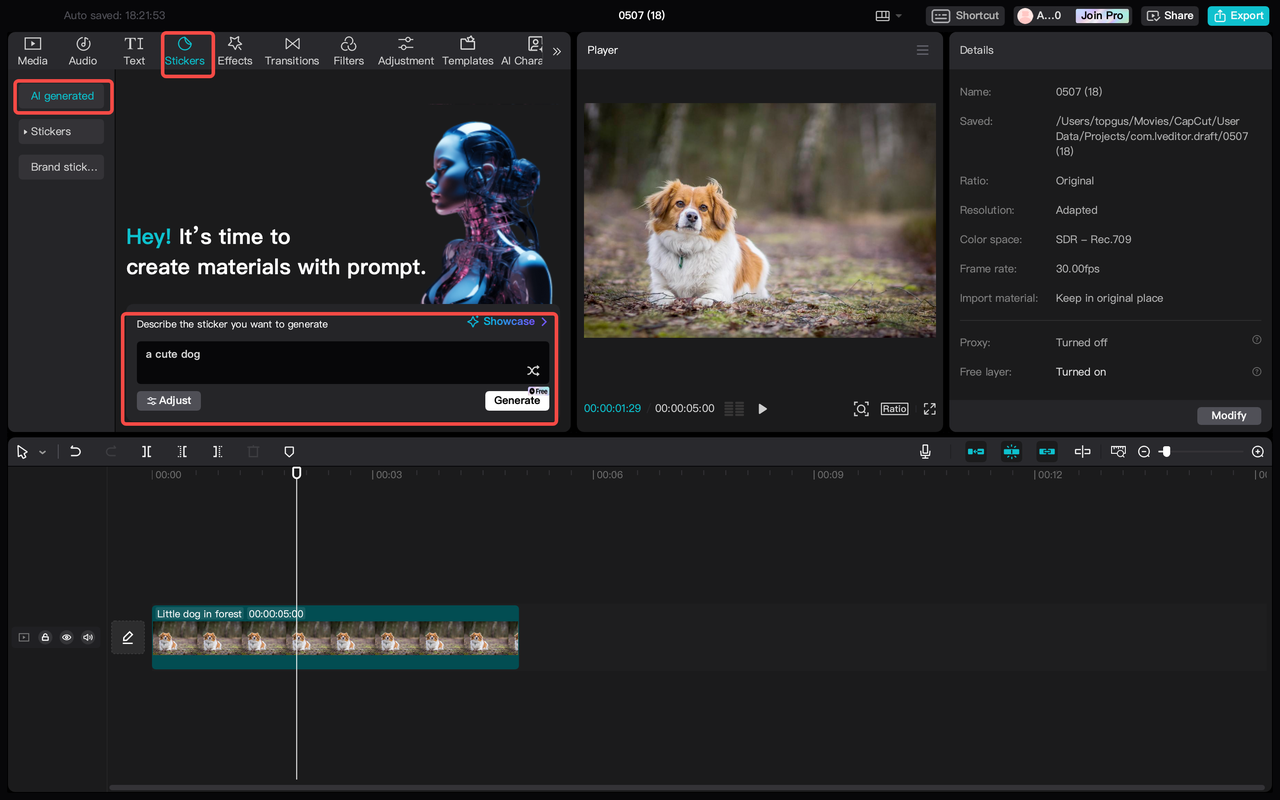Click the undo arrow in timeline toolbar
1280x800 pixels.
click(75, 452)
